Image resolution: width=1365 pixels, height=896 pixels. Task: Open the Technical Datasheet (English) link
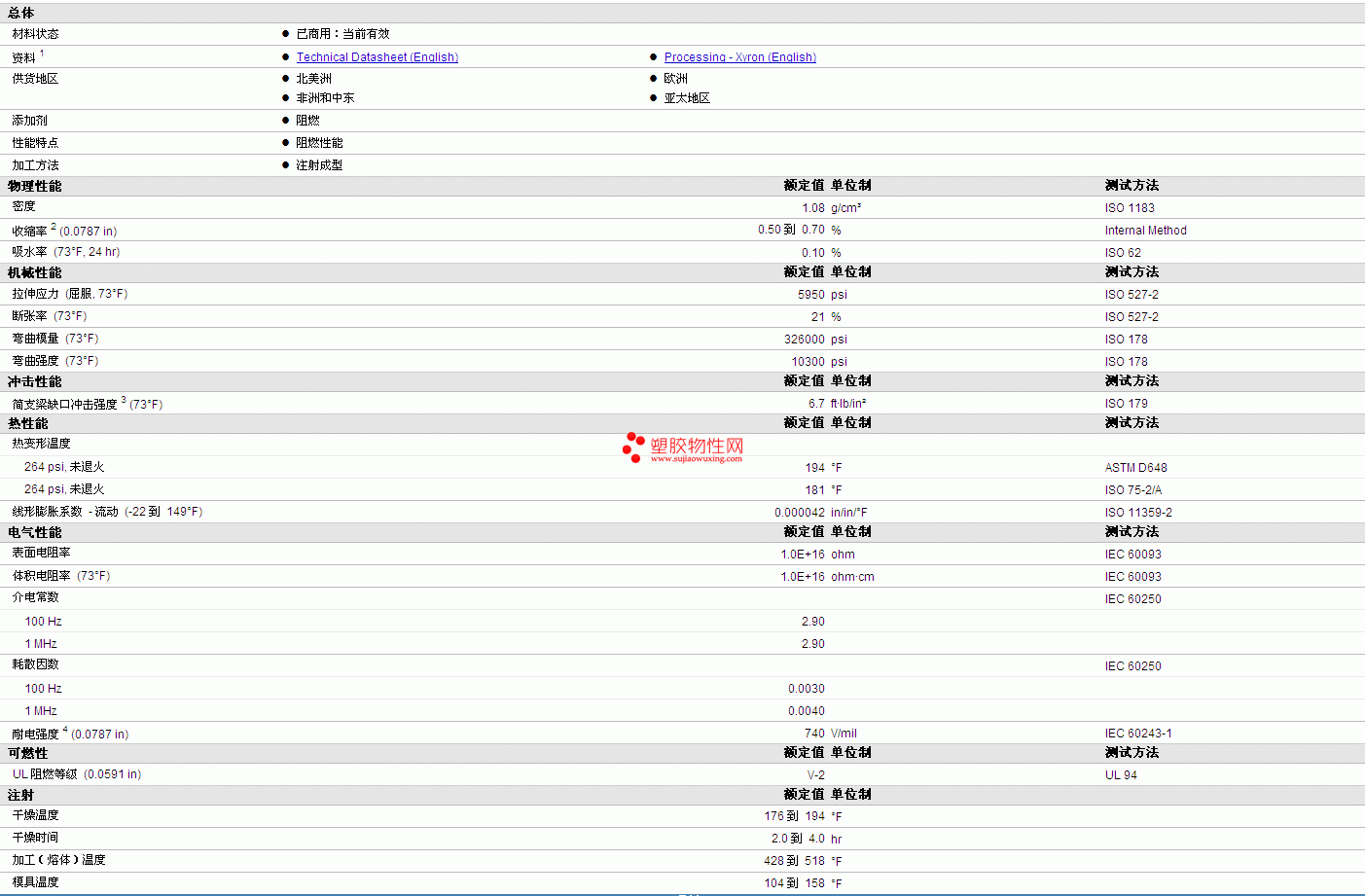(377, 57)
